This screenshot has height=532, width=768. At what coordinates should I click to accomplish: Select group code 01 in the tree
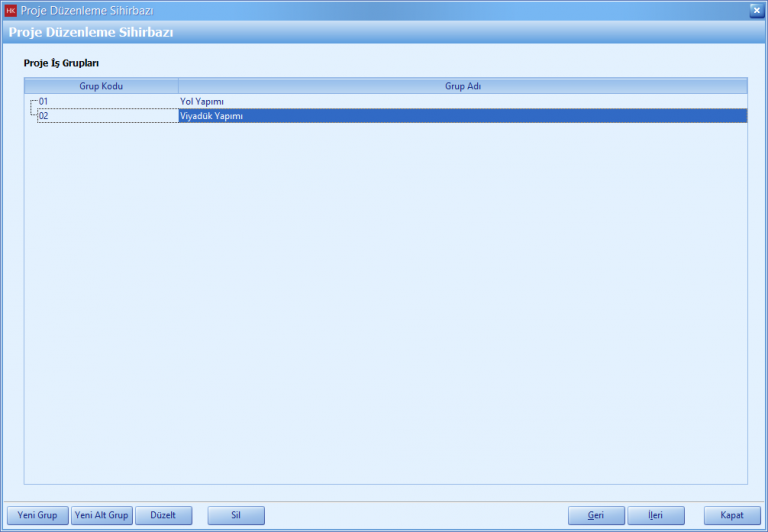[44, 101]
